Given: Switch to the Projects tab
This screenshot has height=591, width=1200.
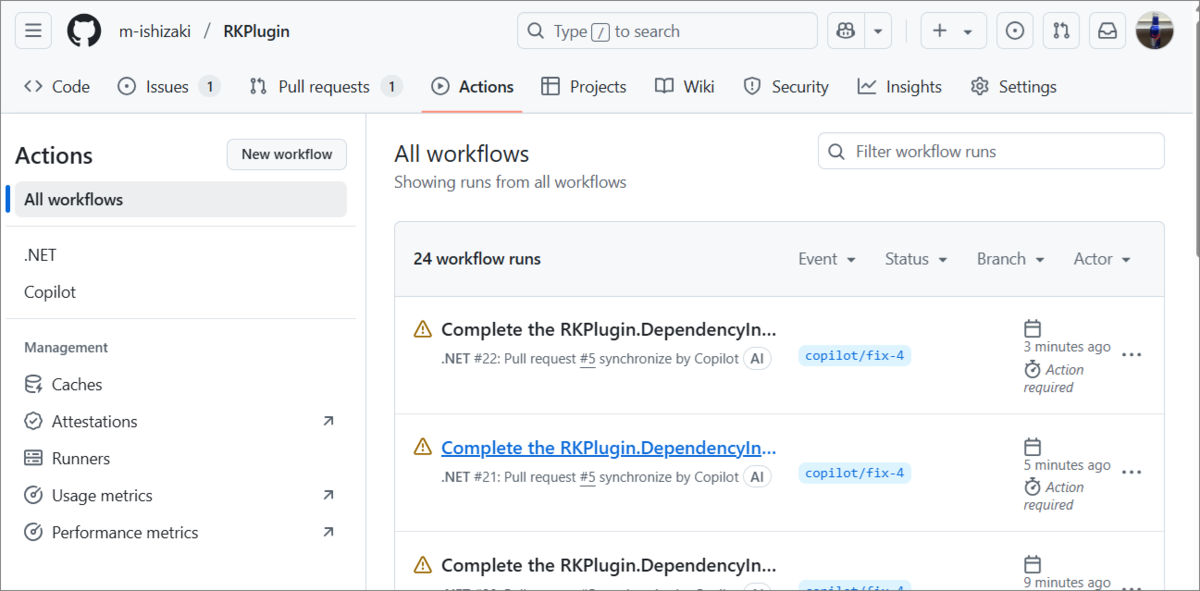Looking at the screenshot, I should pos(584,87).
